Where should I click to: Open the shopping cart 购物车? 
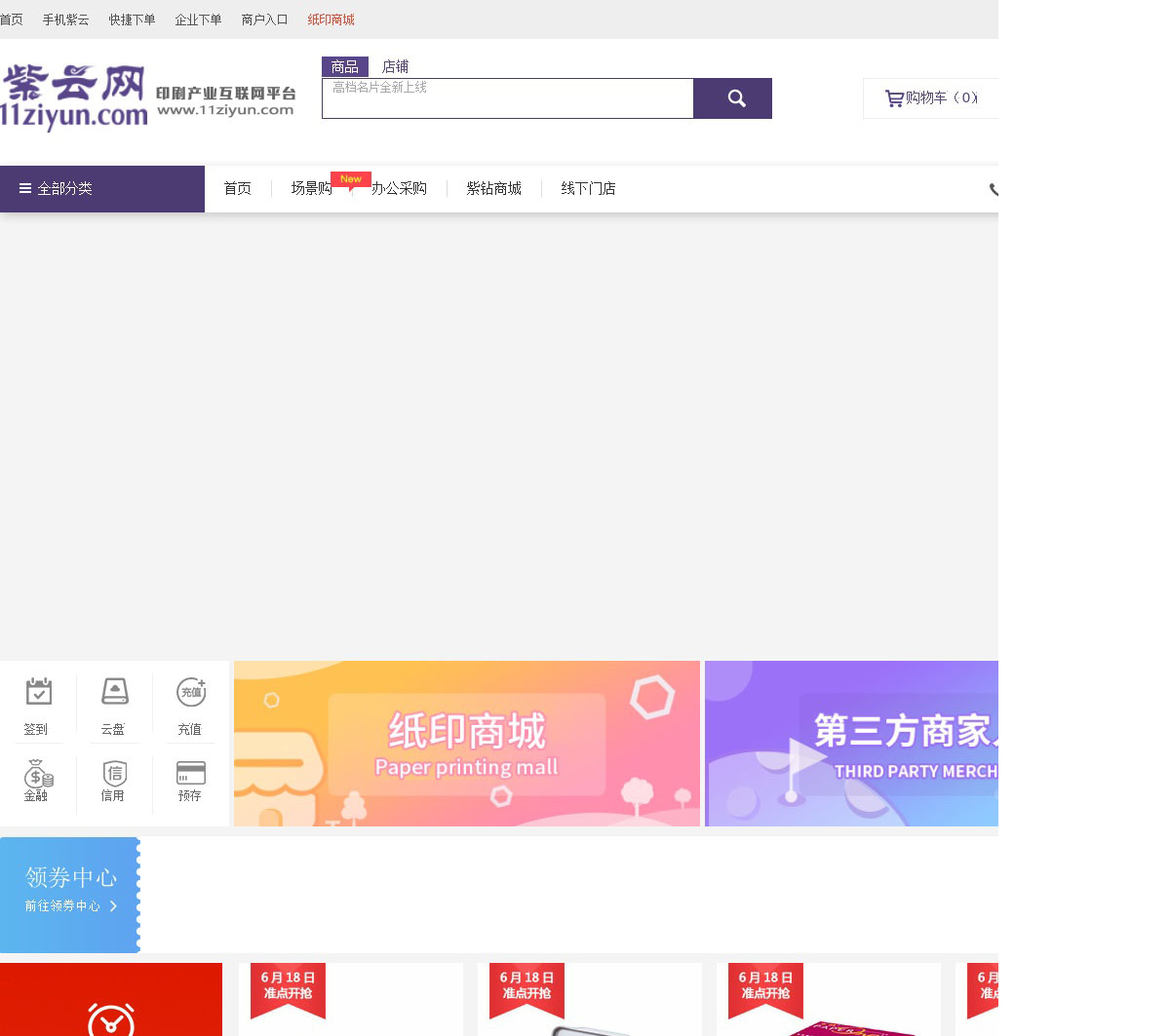931,98
